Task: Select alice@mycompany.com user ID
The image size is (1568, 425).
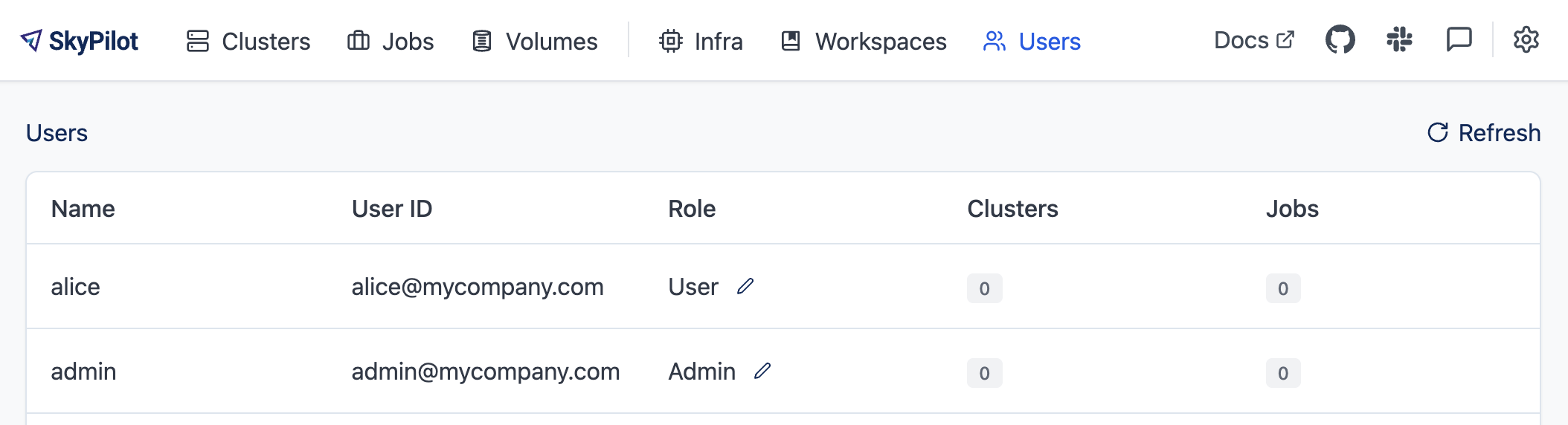Action: click(478, 287)
